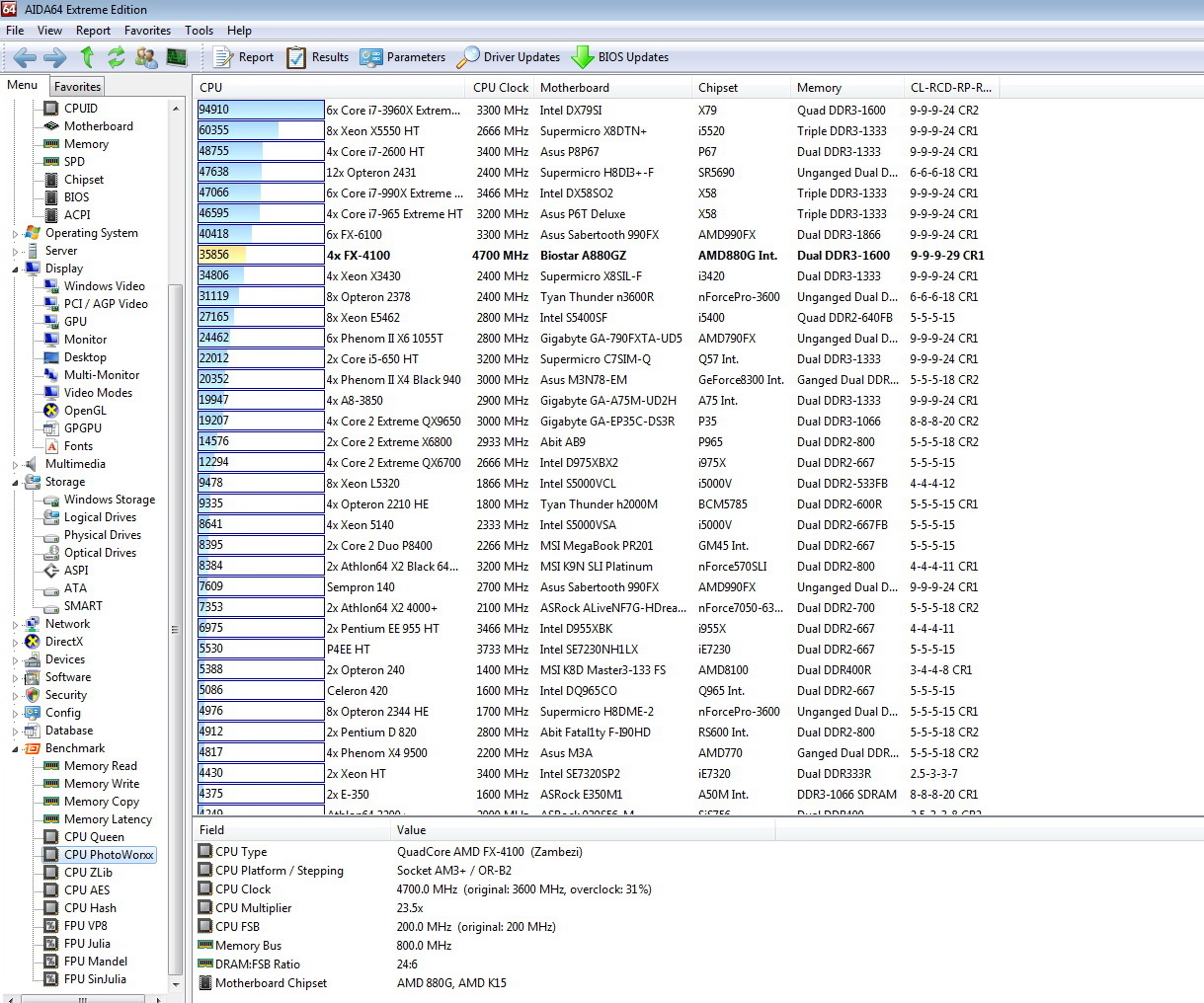Image resolution: width=1204 pixels, height=1003 pixels.
Task: Click the Field column header in details
Action: point(292,830)
